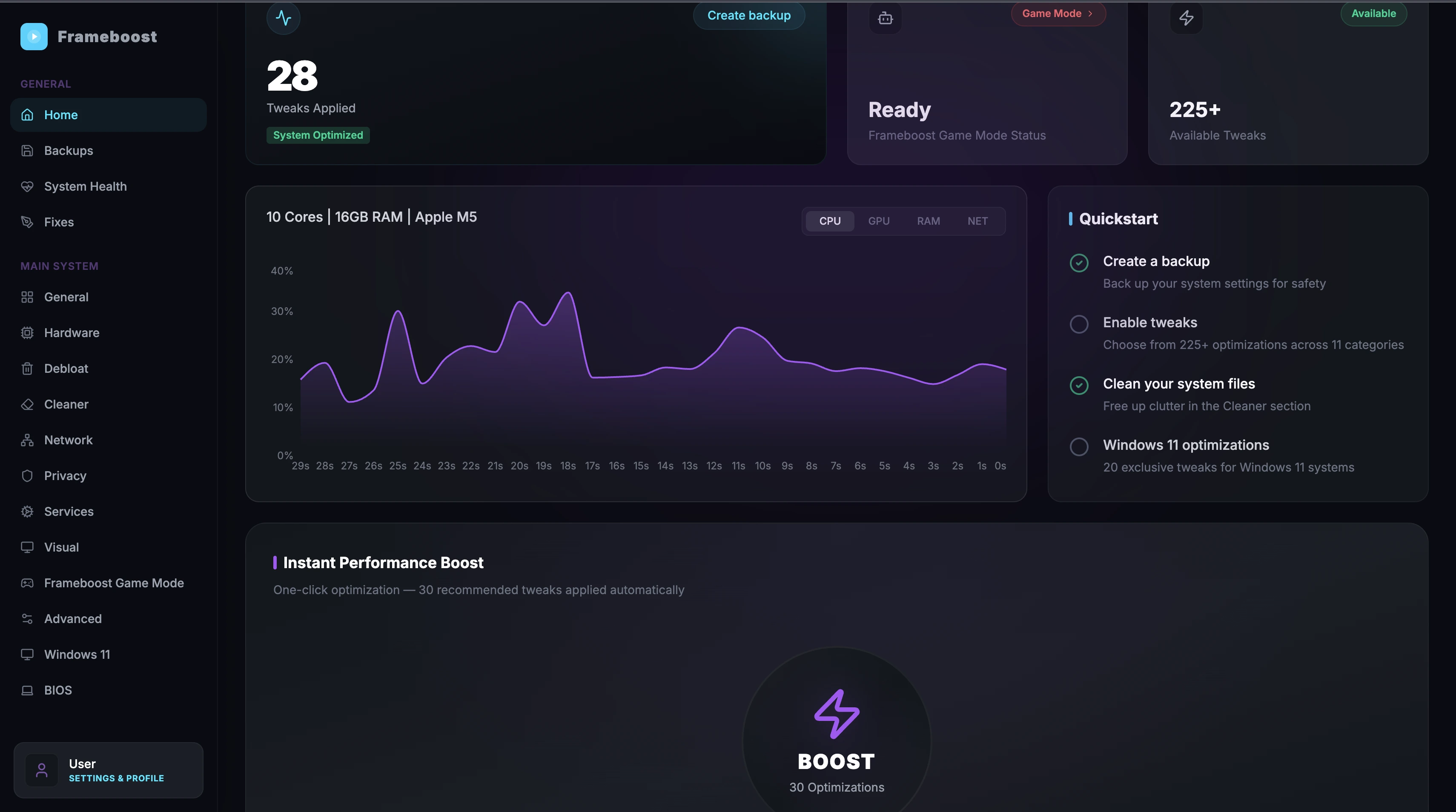Click the Advanced sliders icon
Viewport: 1456px width, 812px height.
[x=27, y=619]
